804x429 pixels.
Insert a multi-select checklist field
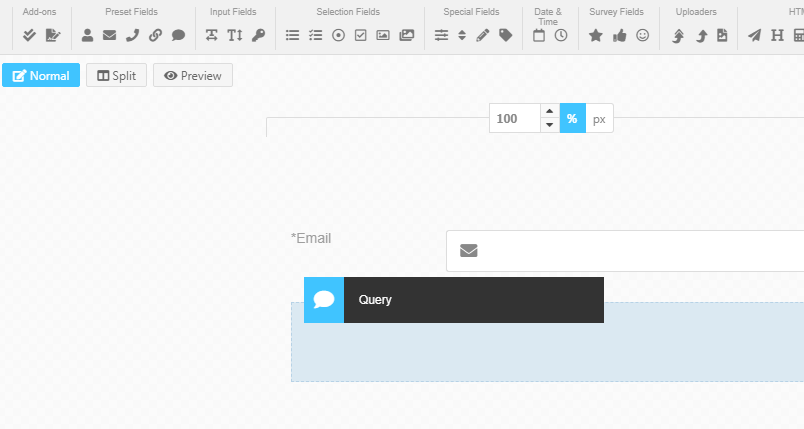coord(315,35)
